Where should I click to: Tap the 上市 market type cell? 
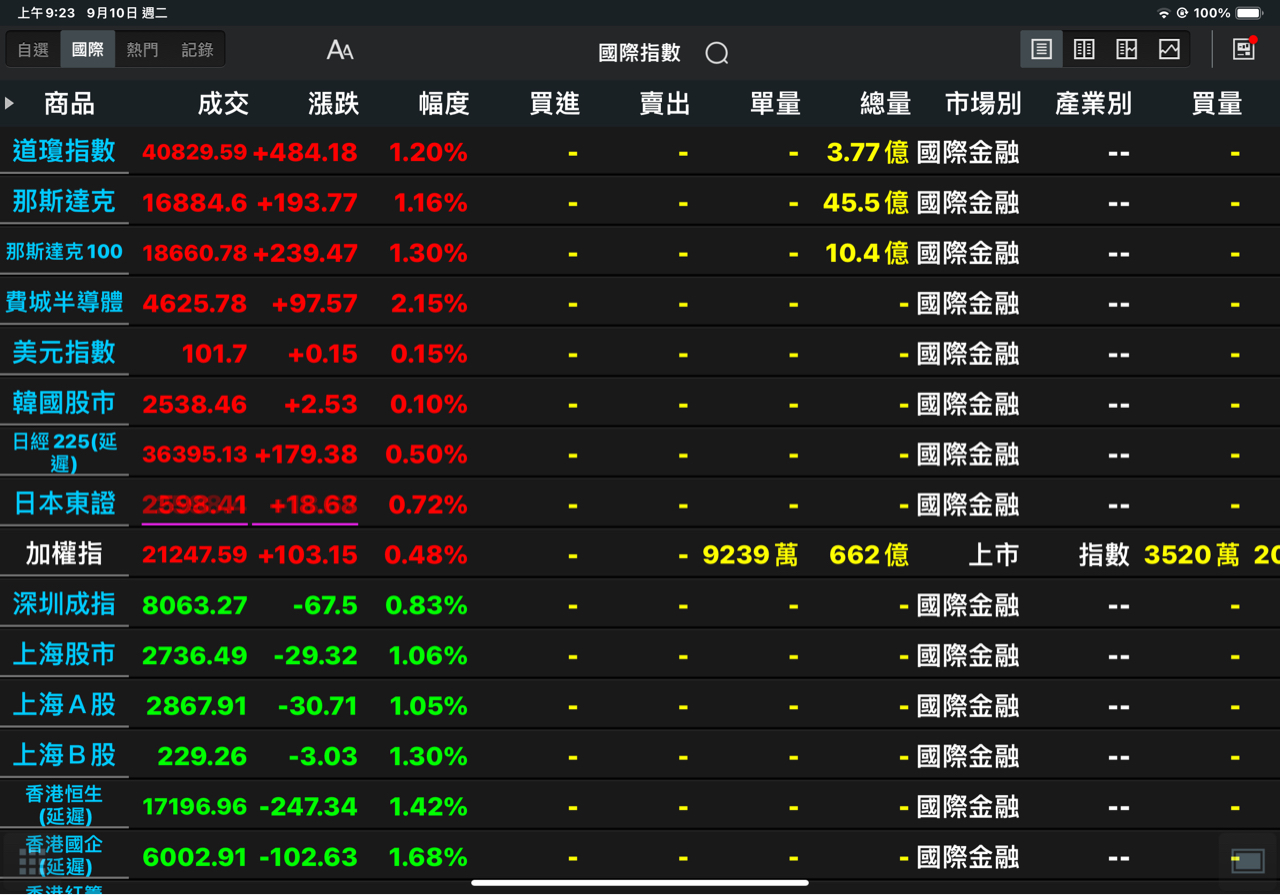point(994,555)
